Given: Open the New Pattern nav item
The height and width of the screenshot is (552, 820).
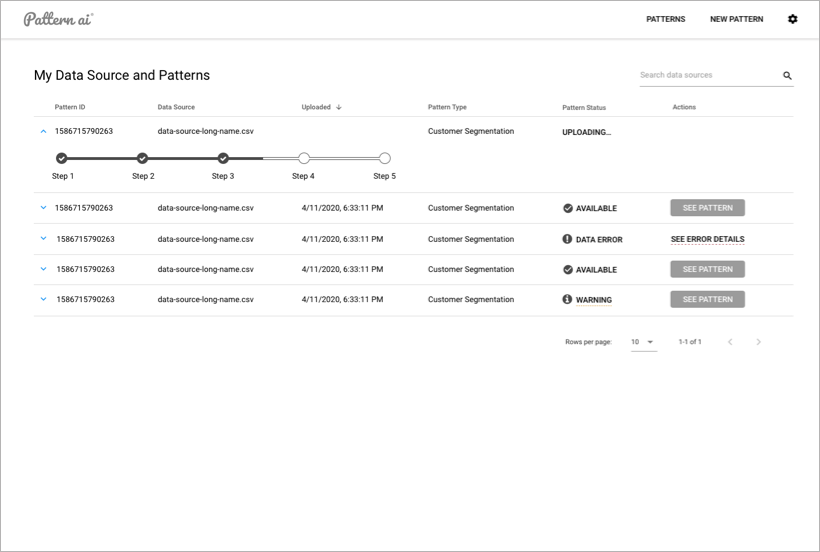Looking at the screenshot, I should 736,19.
